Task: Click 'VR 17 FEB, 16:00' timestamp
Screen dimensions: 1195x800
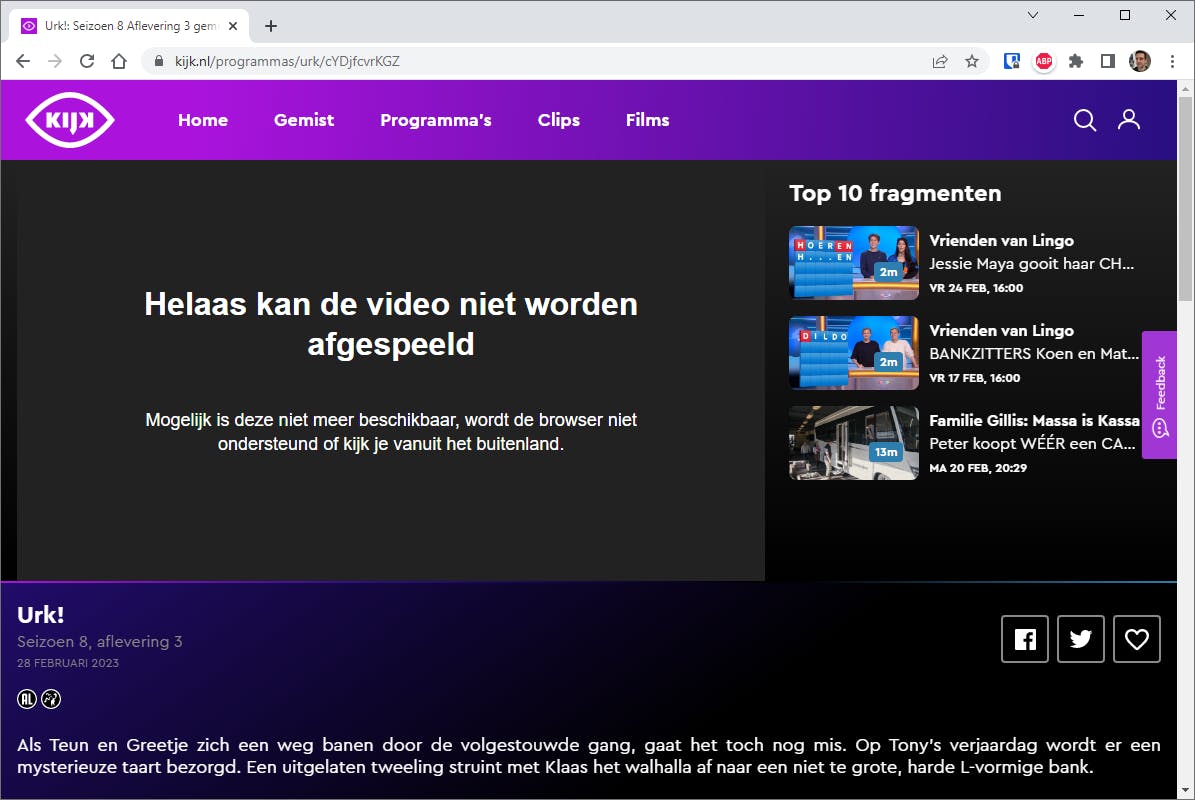Action: [x=974, y=378]
